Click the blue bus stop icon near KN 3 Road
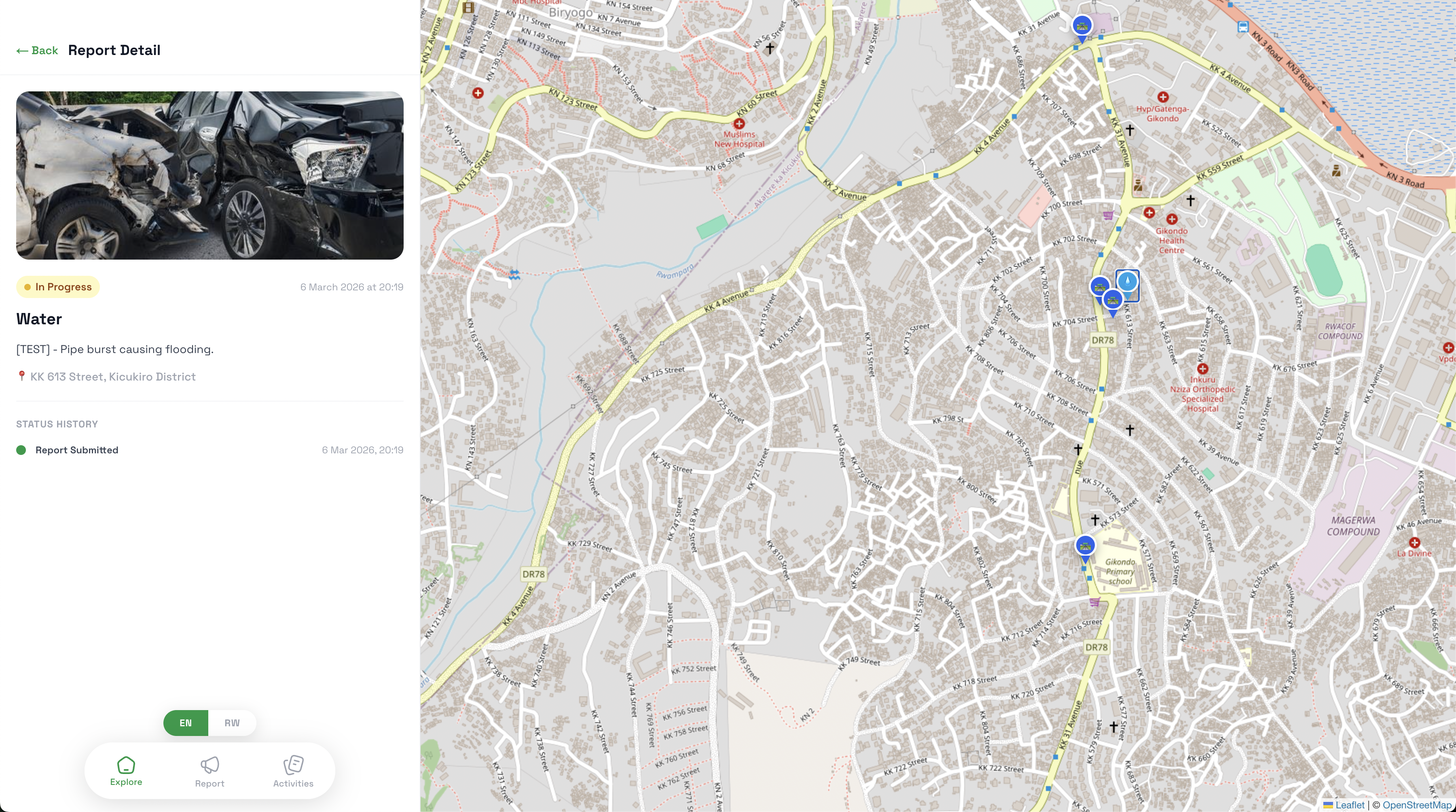This screenshot has height=812, width=1456. (x=1242, y=27)
